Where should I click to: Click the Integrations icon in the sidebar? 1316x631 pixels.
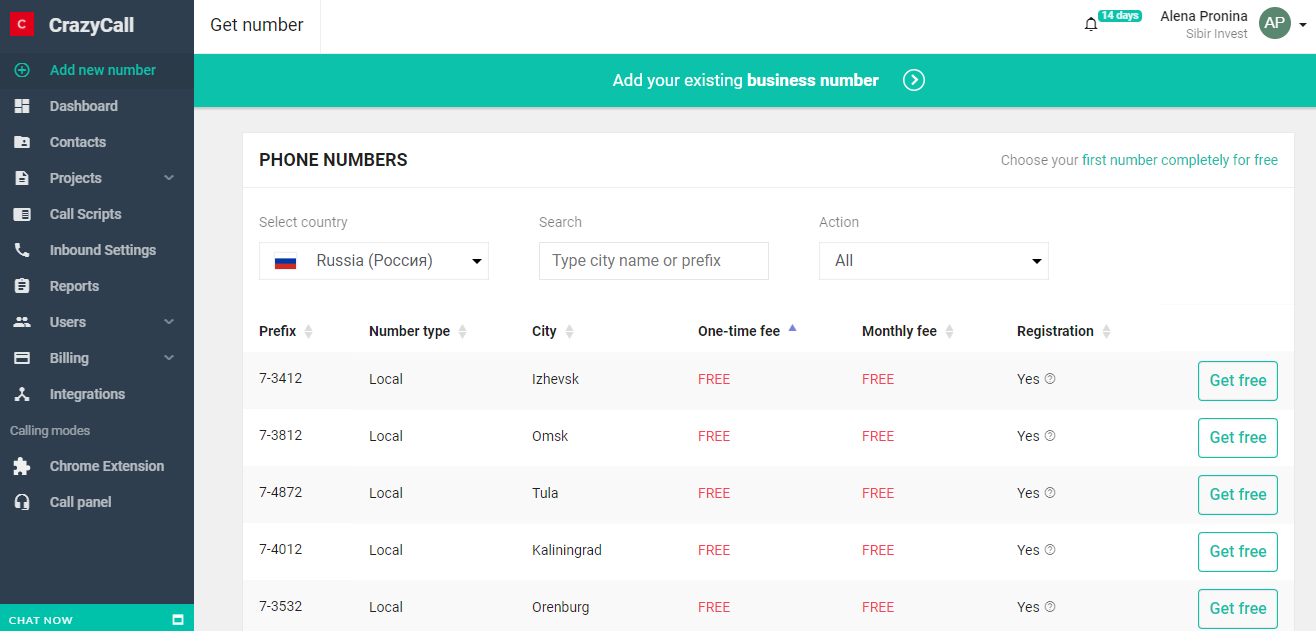coord(22,394)
